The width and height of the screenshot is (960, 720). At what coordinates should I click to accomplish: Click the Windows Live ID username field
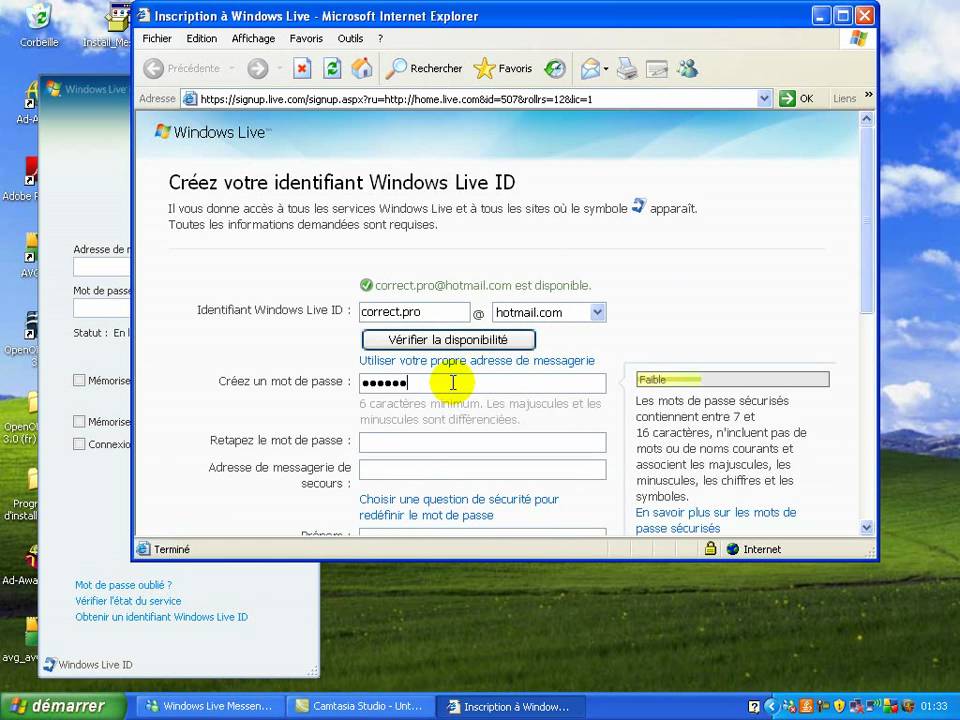(x=414, y=312)
